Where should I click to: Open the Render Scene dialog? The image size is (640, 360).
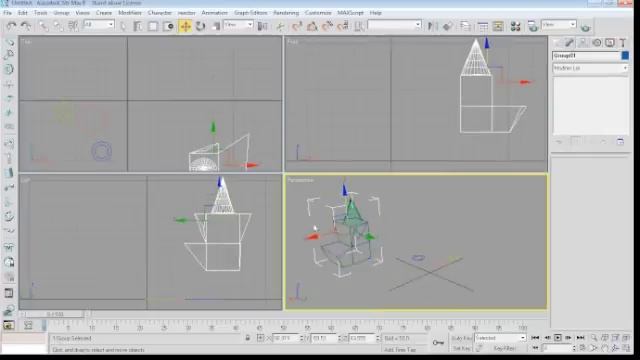point(533,27)
